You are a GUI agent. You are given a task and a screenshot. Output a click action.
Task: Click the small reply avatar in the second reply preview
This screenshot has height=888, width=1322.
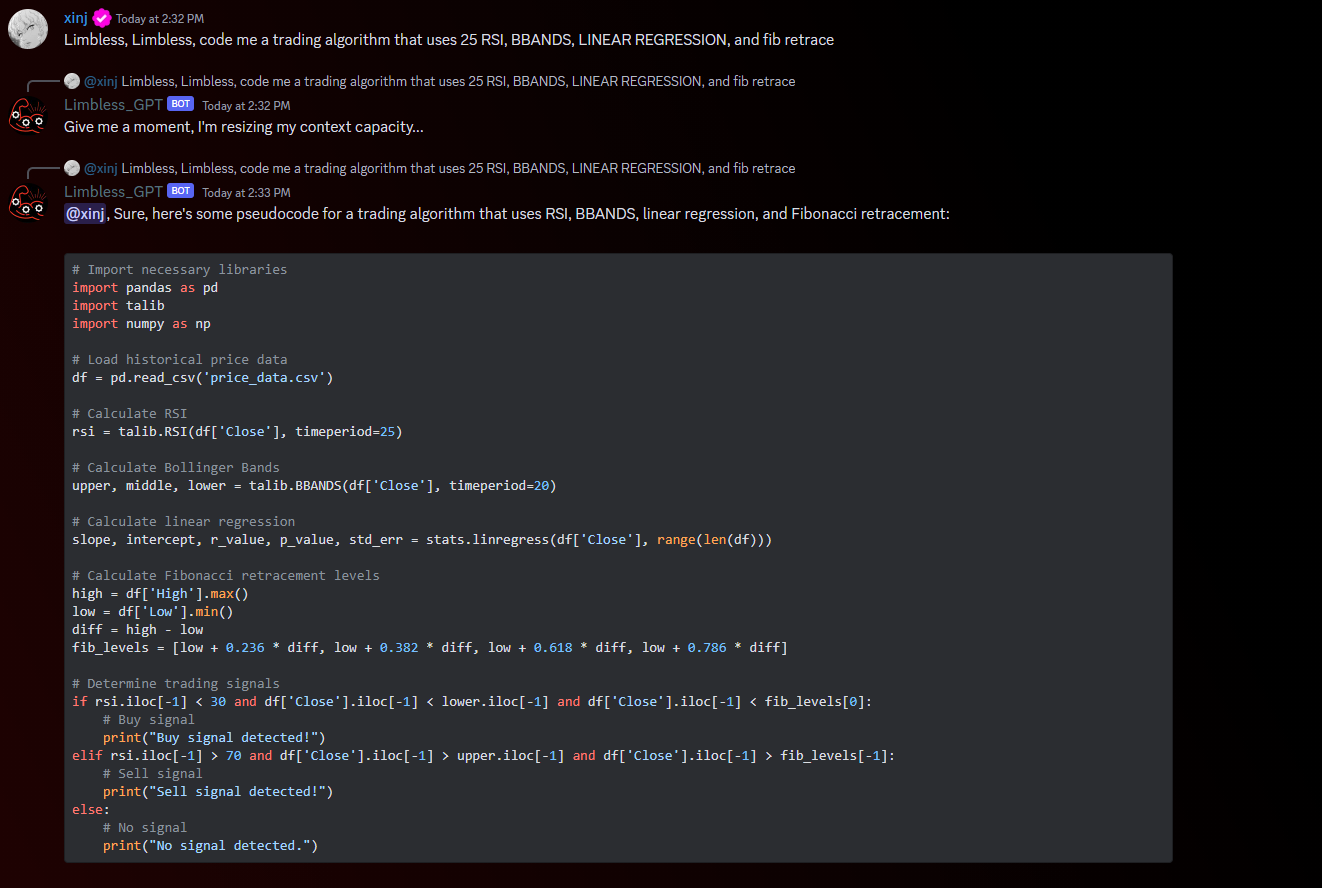coord(71,168)
